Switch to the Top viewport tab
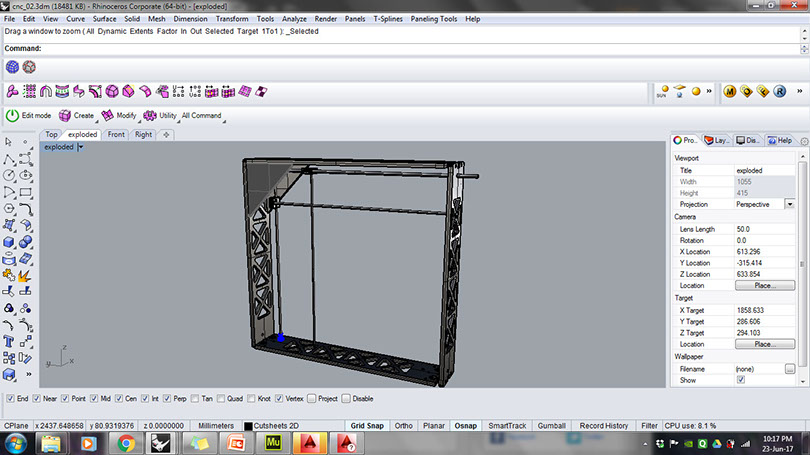810x455 pixels. (51, 134)
